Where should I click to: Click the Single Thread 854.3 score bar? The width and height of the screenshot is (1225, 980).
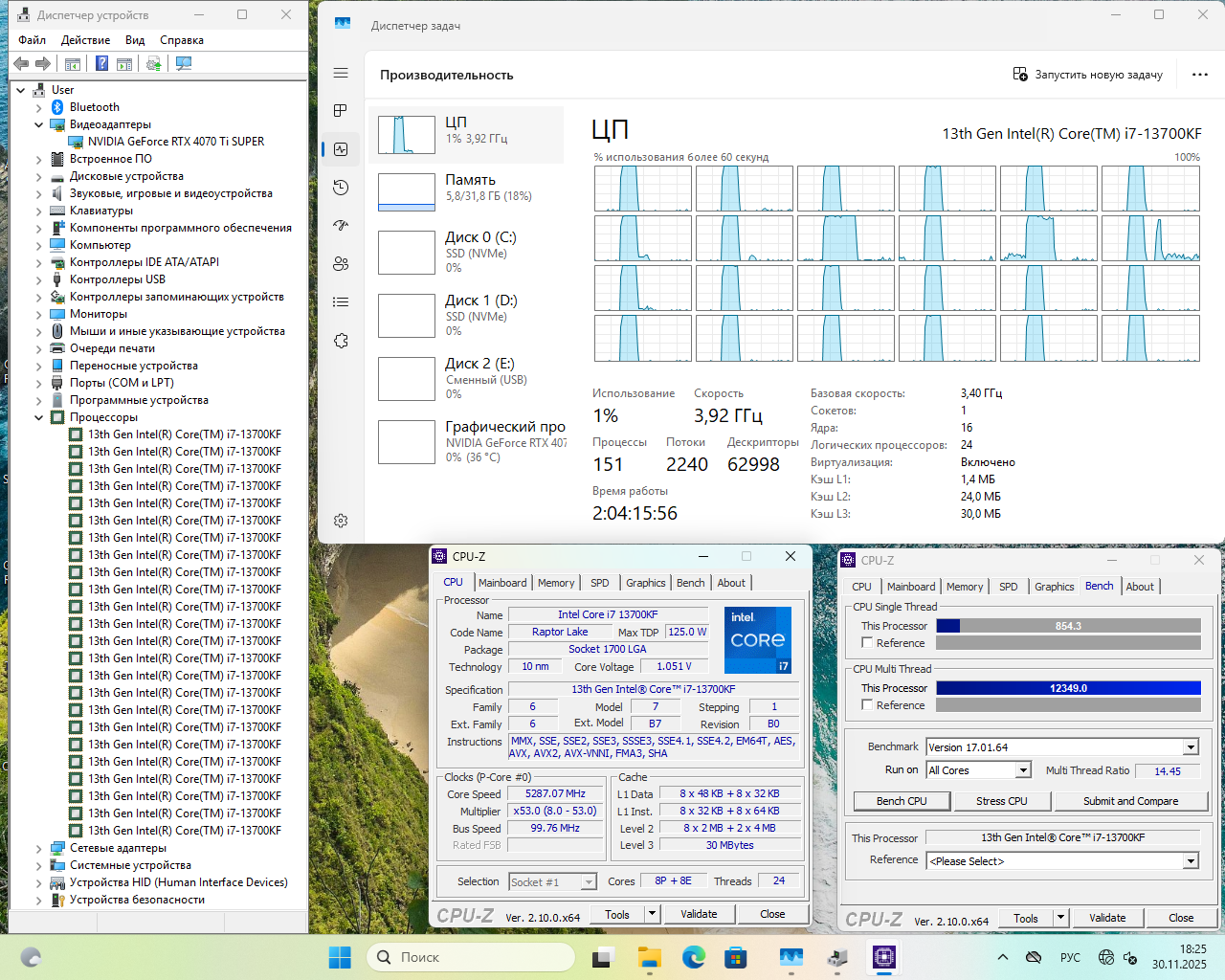[x=1068, y=626]
